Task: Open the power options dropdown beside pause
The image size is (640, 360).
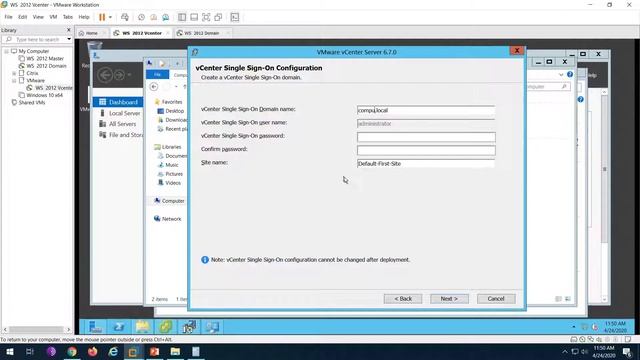Action: pyautogui.click(x=110, y=17)
